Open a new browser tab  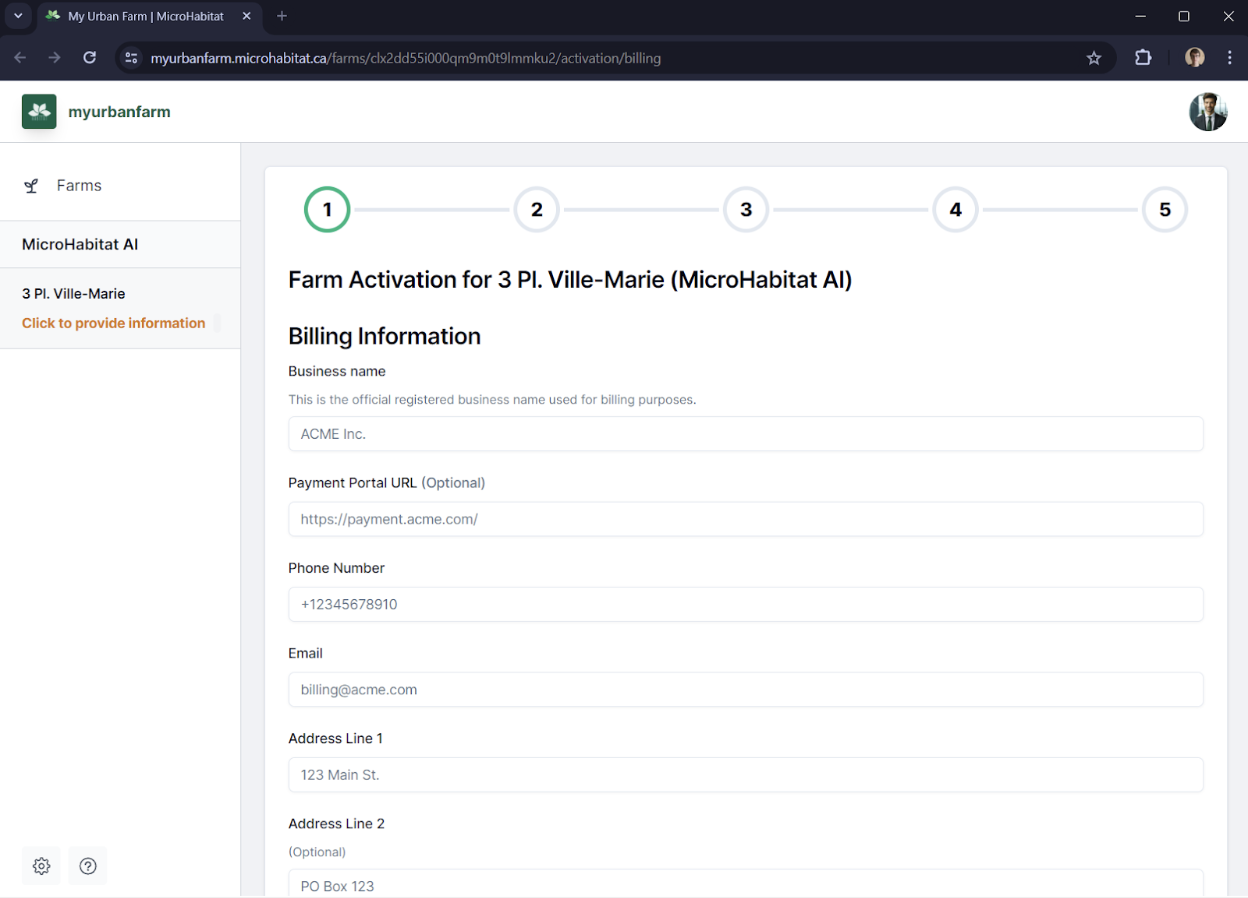[282, 16]
